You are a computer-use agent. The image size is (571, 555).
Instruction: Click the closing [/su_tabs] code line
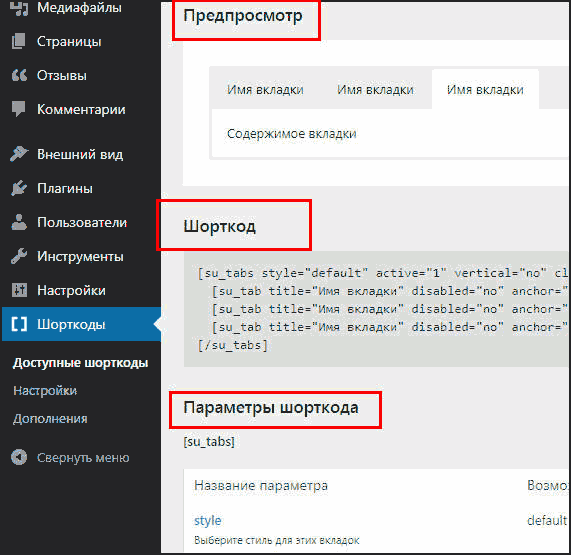[232, 345]
